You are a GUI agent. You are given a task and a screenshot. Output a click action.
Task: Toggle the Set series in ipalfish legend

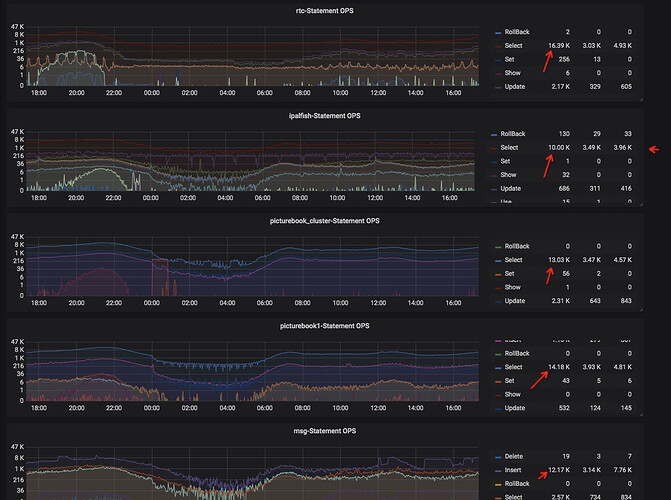point(505,161)
